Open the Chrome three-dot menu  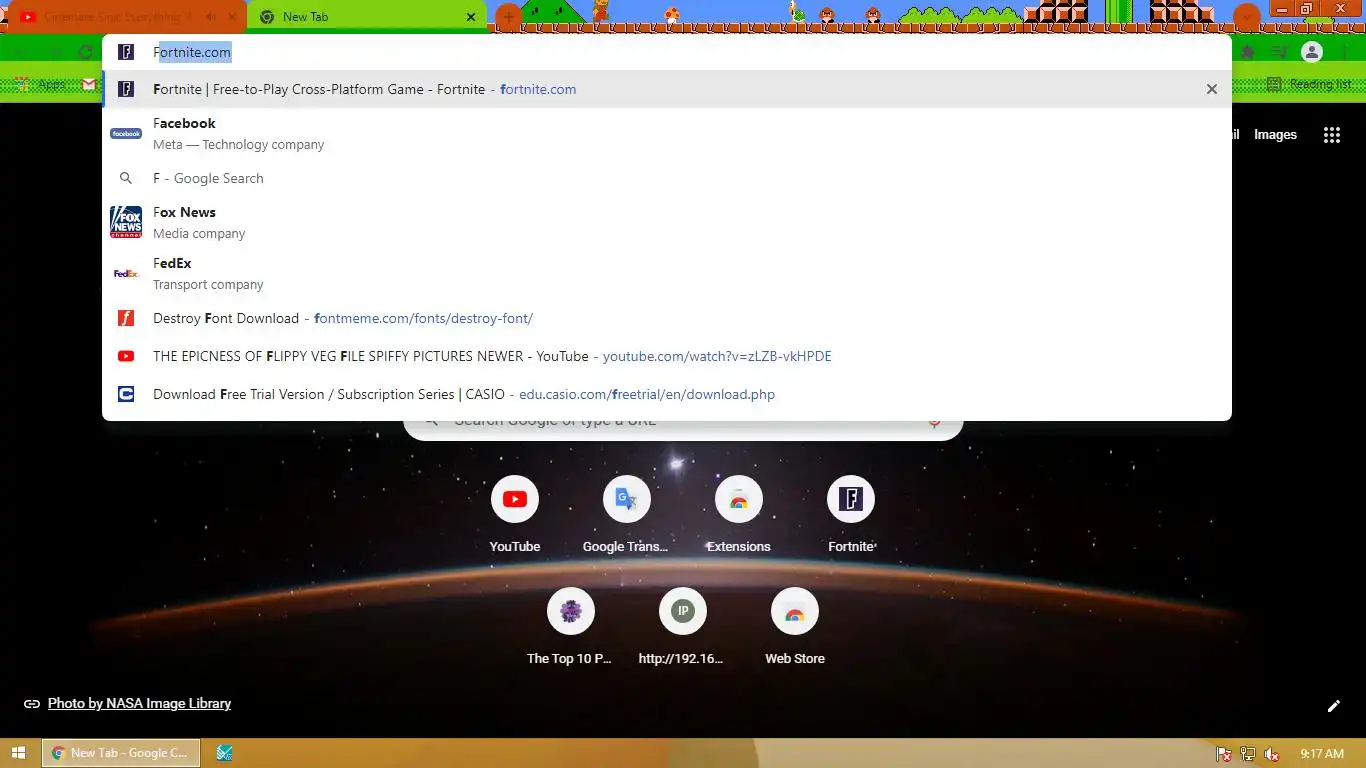(x=1345, y=52)
